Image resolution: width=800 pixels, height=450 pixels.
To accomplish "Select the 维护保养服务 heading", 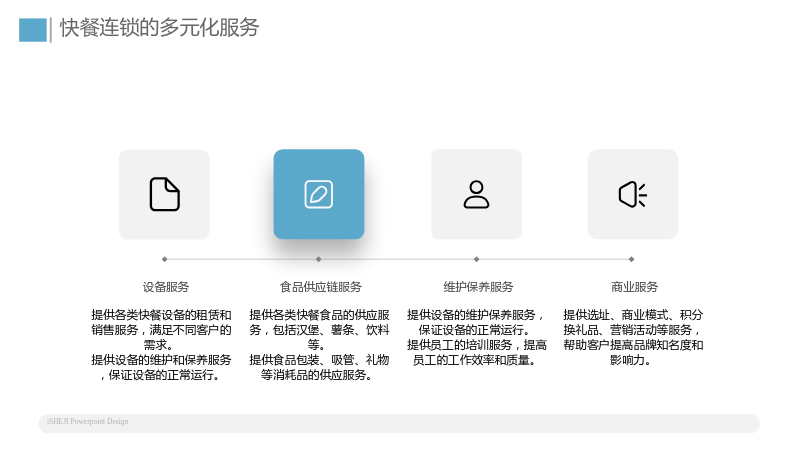I will click(x=478, y=287).
